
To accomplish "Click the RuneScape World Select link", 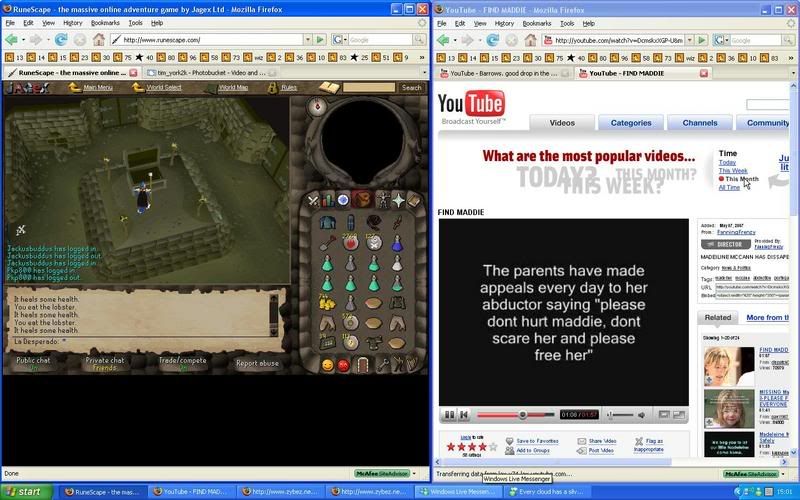I will click(x=163, y=88).
